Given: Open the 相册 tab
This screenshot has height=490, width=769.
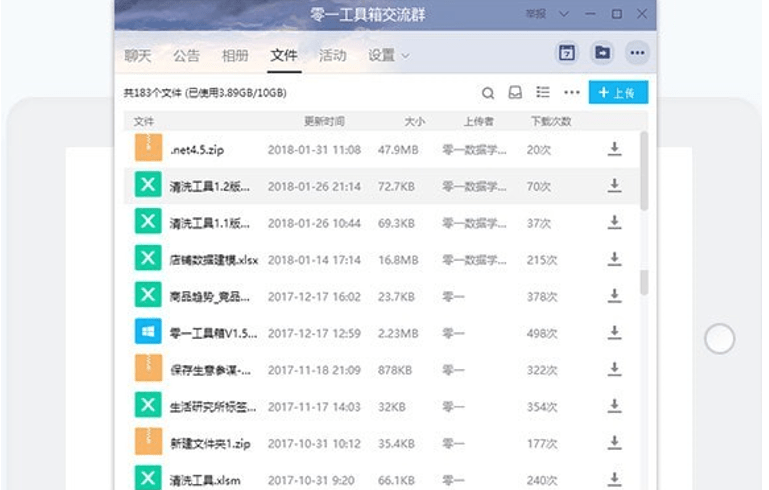Looking at the screenshot, I should tap(235, 55).
